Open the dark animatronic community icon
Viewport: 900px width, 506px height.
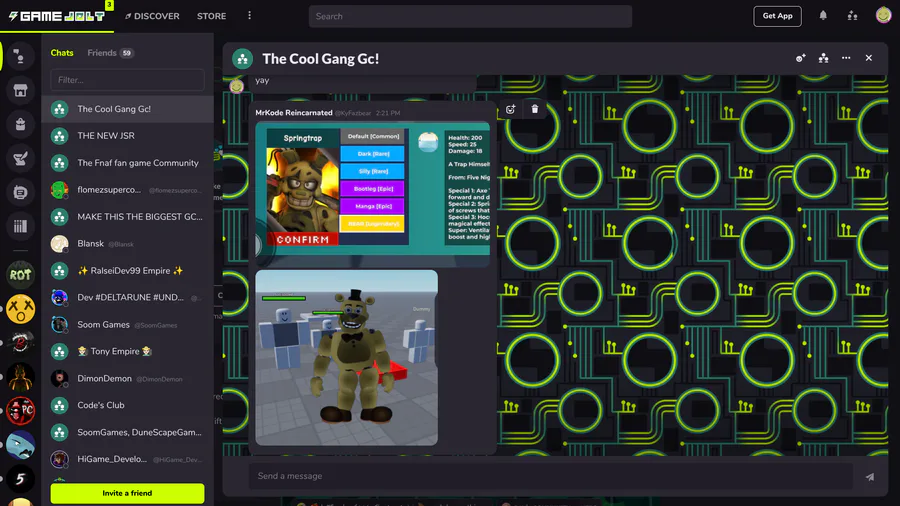click(20, 377)
